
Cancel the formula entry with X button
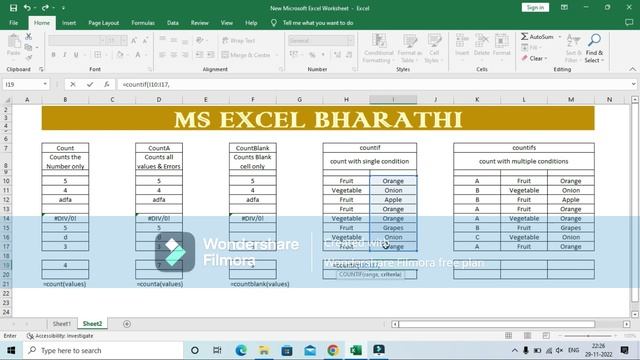coord(73,84)
